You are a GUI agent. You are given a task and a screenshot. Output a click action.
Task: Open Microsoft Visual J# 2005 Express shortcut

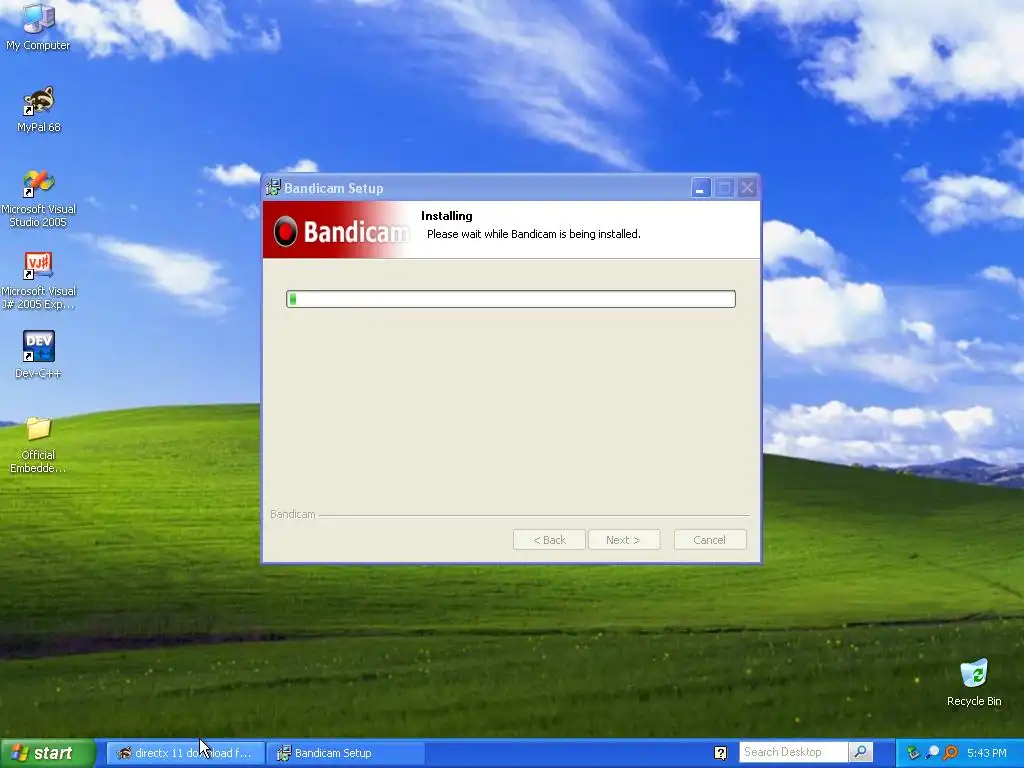pos(38,280)
